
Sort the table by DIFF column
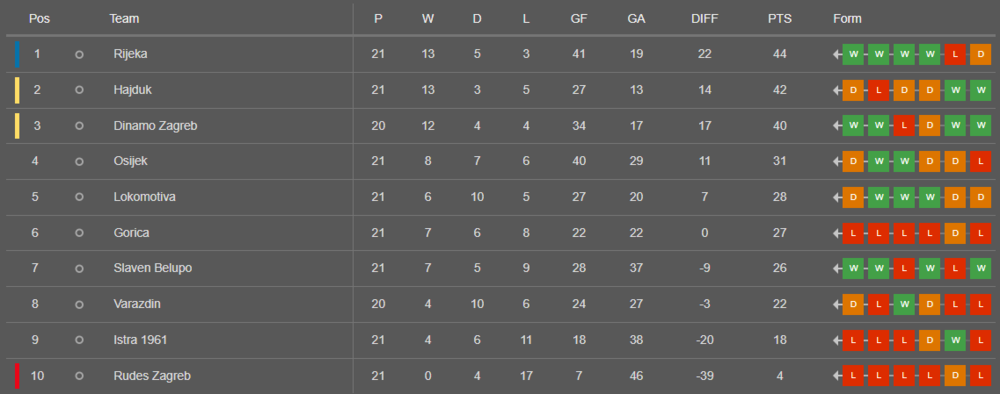coord(704,19)
